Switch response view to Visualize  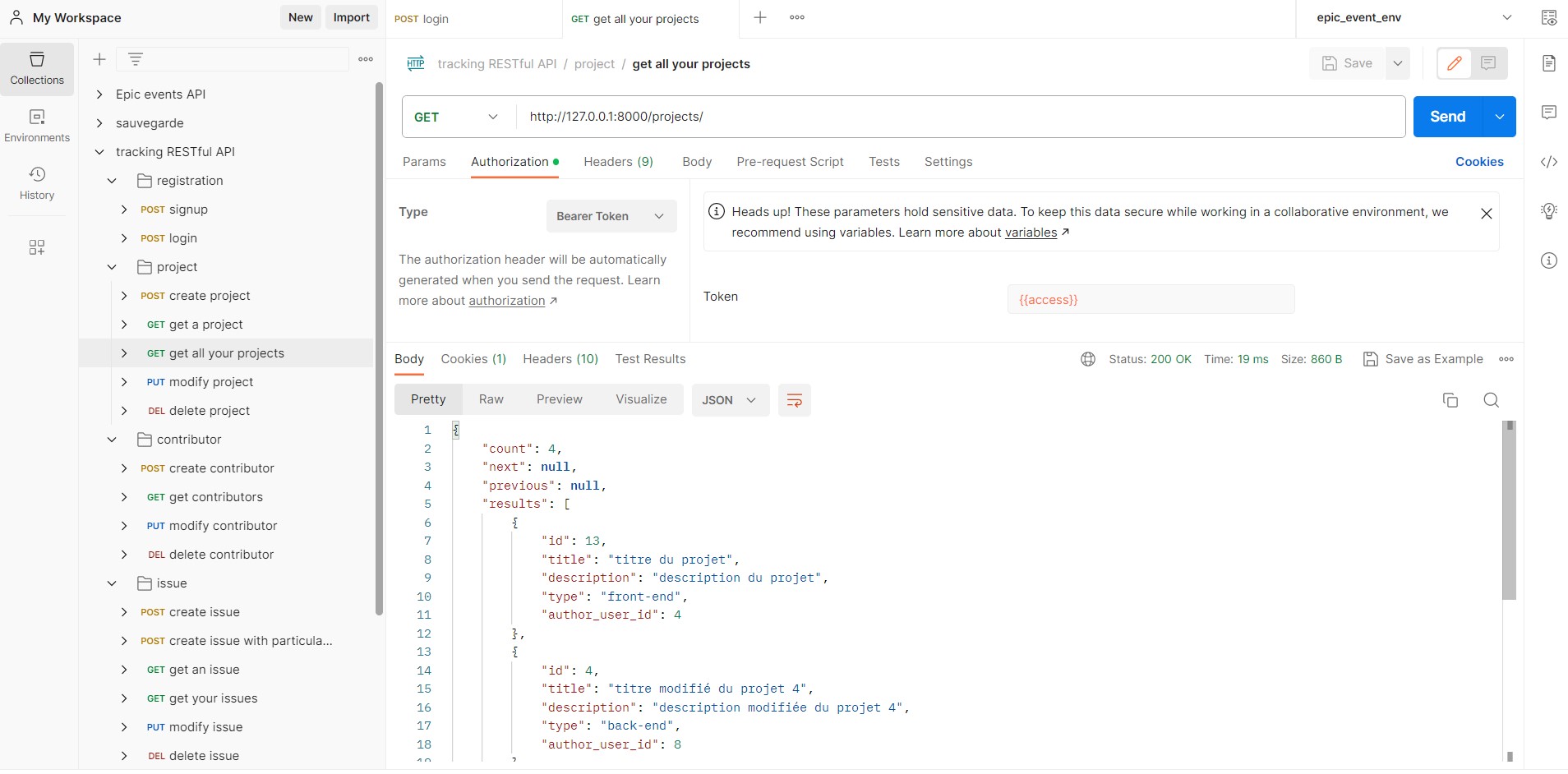point(641,399)
